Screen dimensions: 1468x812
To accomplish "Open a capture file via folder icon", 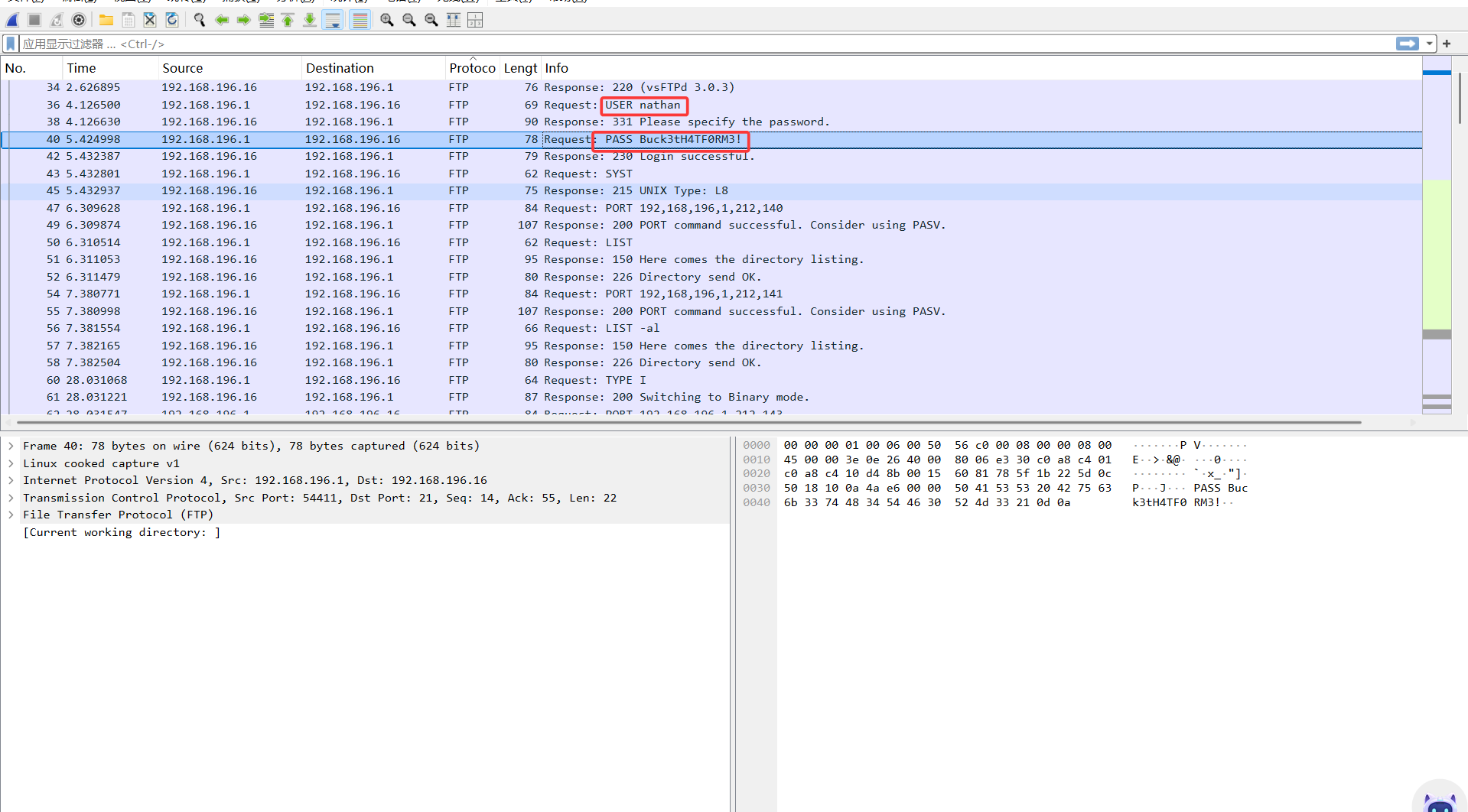I will click(x=106, y=20).
